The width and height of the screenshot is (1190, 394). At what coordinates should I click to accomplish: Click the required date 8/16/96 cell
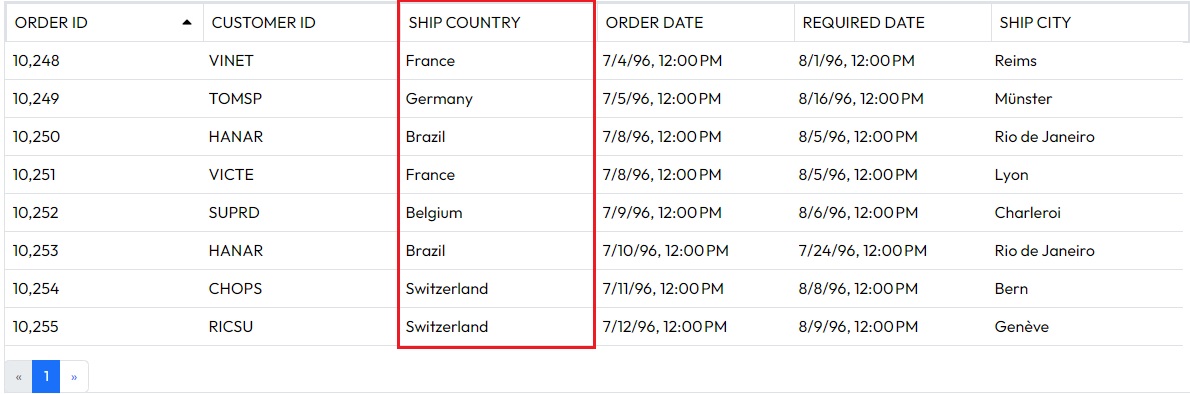click(892, 99)
